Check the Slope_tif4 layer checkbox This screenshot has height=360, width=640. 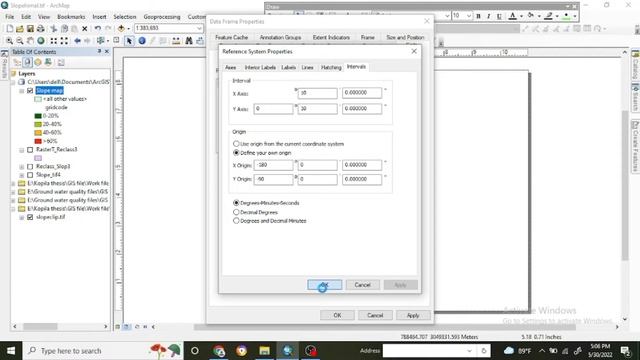pos(30,175)
